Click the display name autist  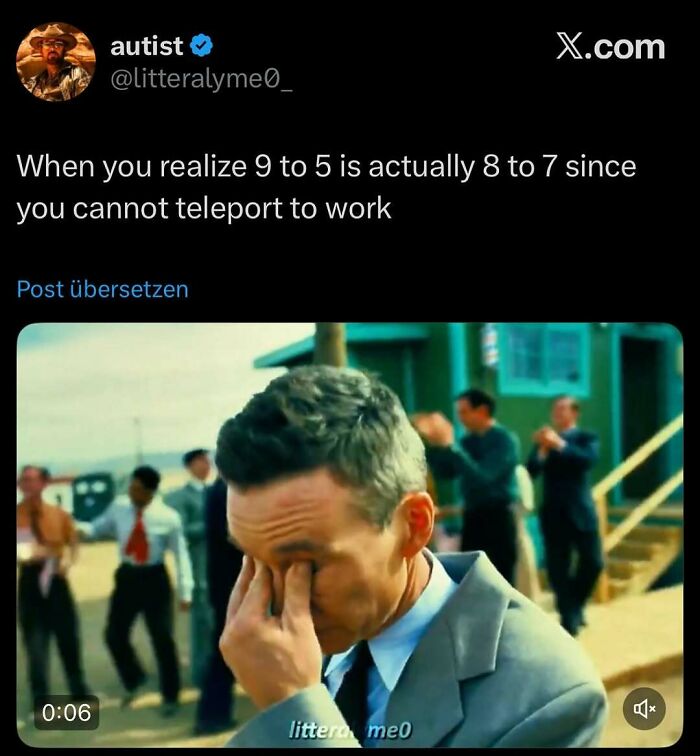147,46
